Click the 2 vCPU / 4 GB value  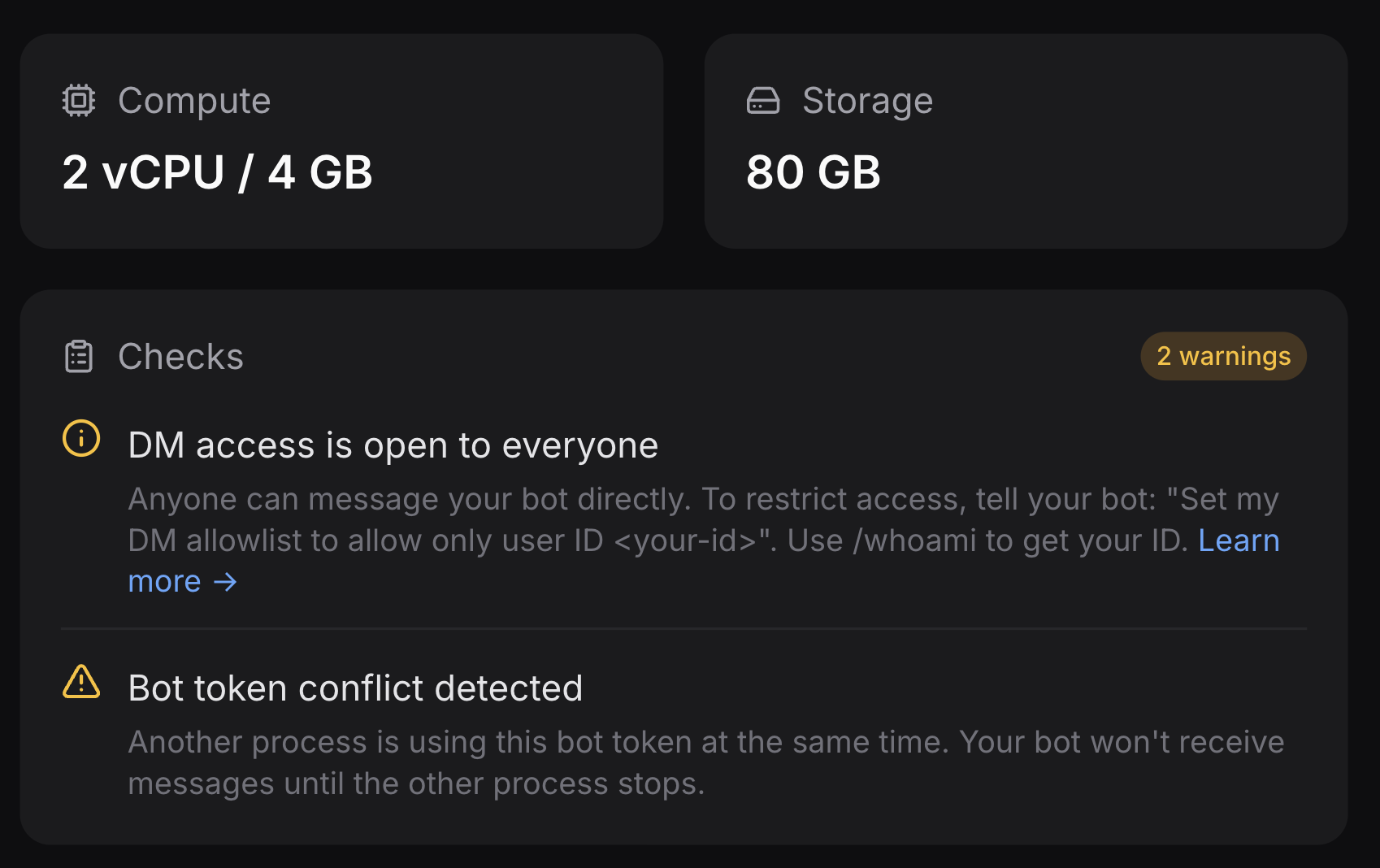pos(217,172)
